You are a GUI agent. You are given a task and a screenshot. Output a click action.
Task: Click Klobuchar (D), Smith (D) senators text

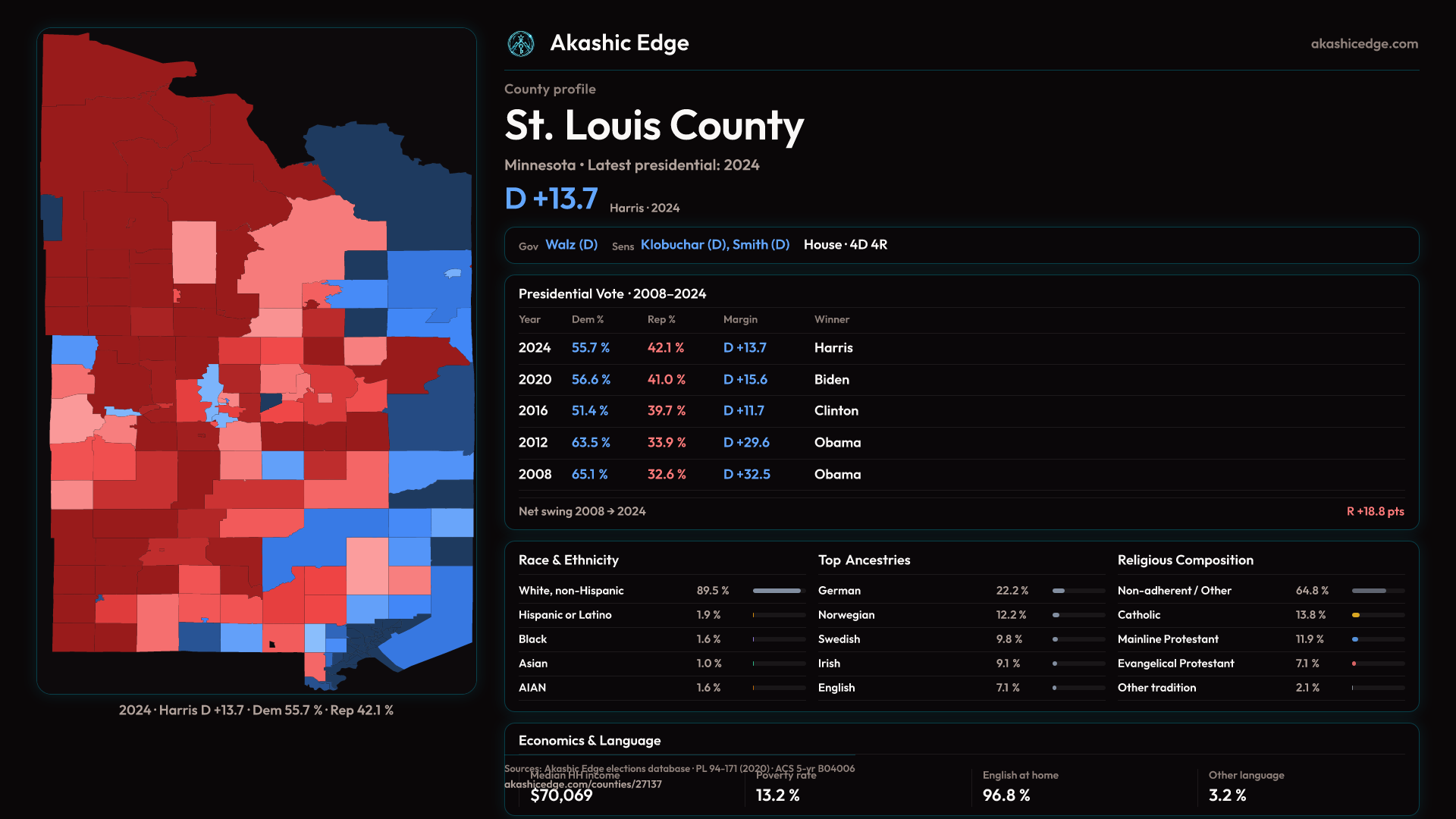pos(714,245)
